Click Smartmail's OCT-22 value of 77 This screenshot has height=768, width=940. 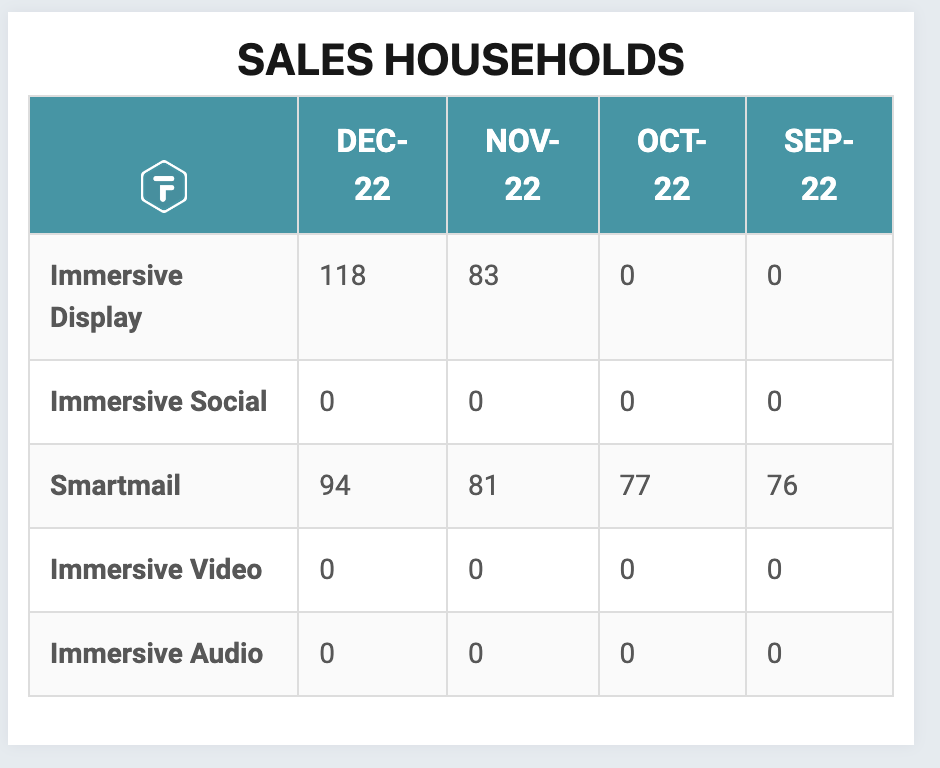634,486
